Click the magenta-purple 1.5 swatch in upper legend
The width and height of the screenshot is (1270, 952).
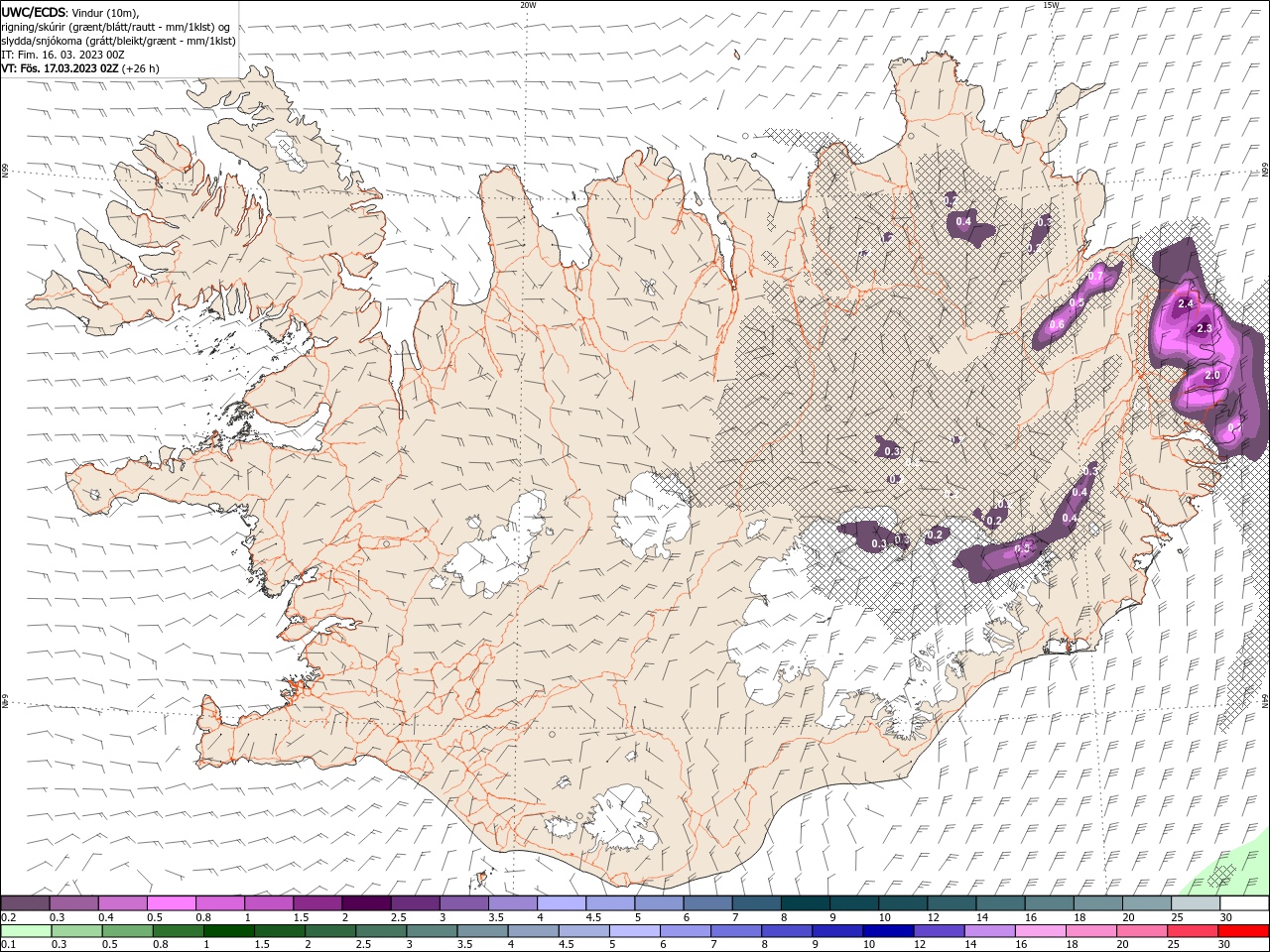pos(317,903)
